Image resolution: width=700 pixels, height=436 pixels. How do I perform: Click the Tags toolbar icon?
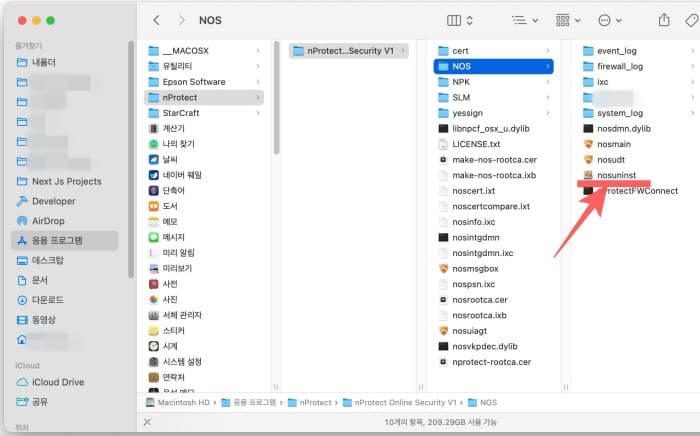[692, 20]
